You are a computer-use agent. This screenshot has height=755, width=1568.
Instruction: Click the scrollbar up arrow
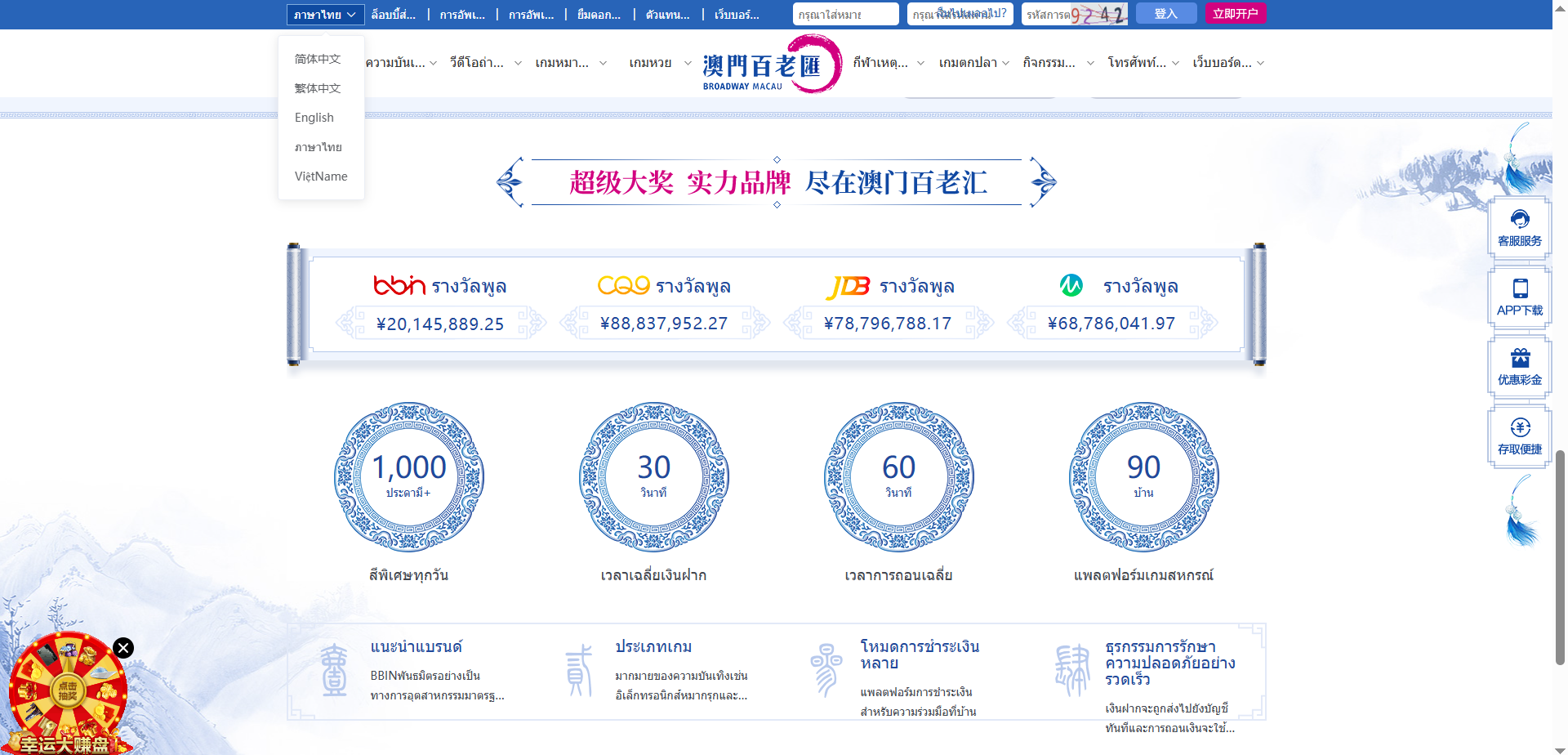1560,7
